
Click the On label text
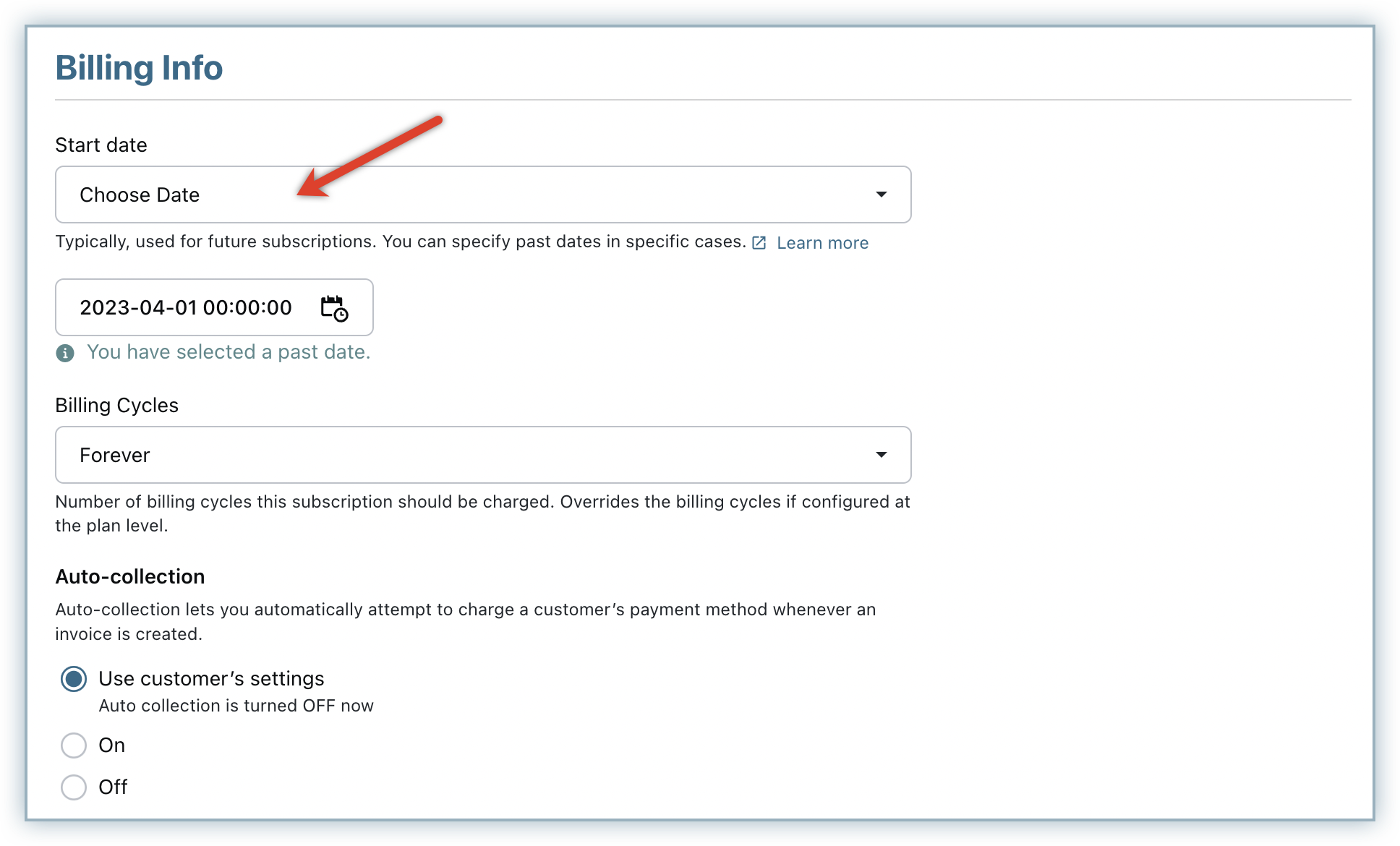click(x=112, y=745)
